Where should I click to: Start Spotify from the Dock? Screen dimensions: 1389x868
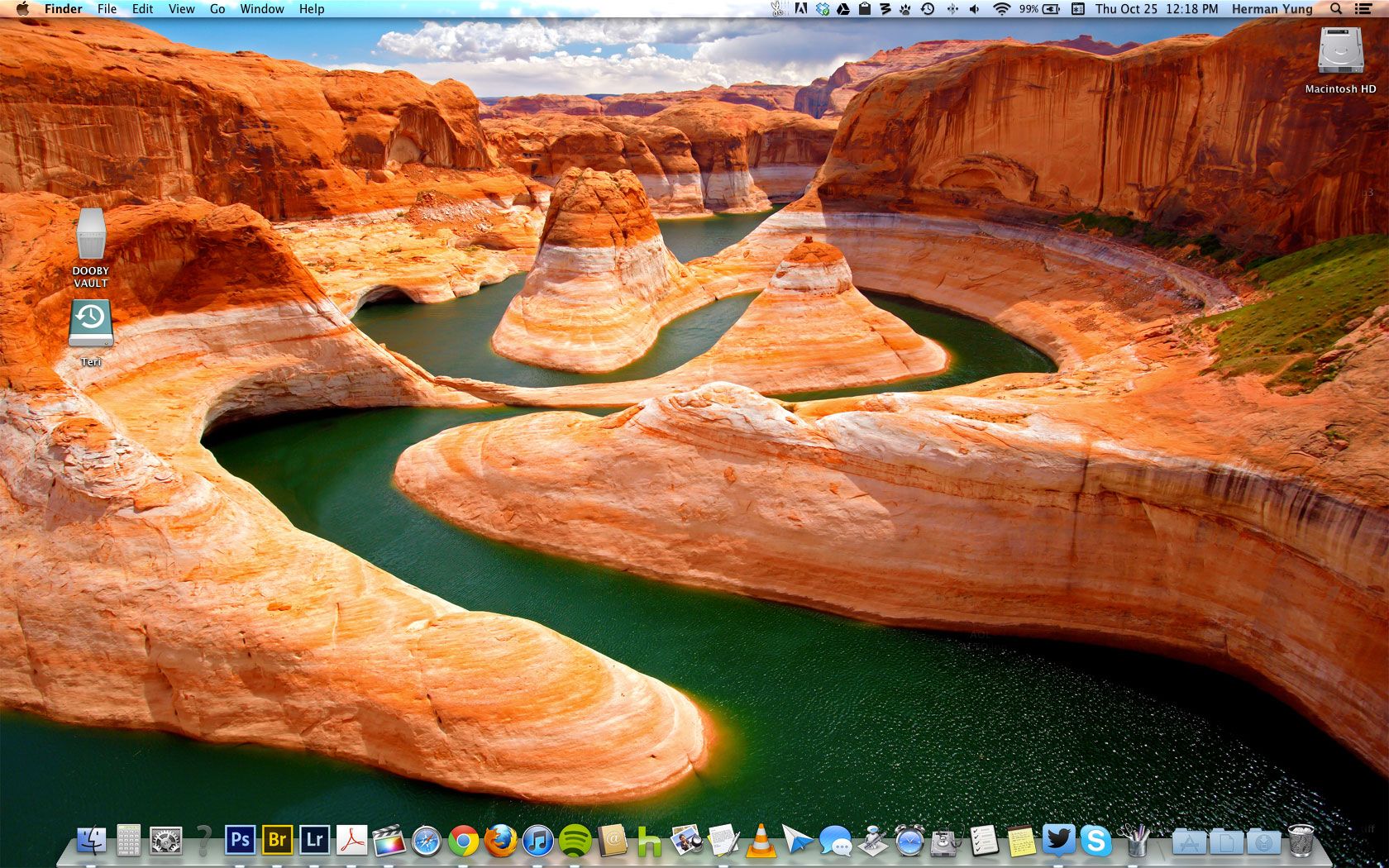574,841
